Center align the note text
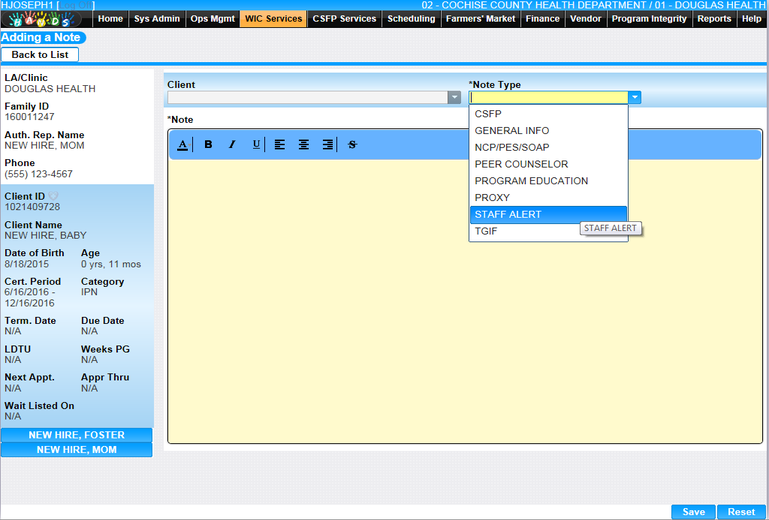This screenshot has width=769, height=520. pyautogui.click(x=304, y=145)
